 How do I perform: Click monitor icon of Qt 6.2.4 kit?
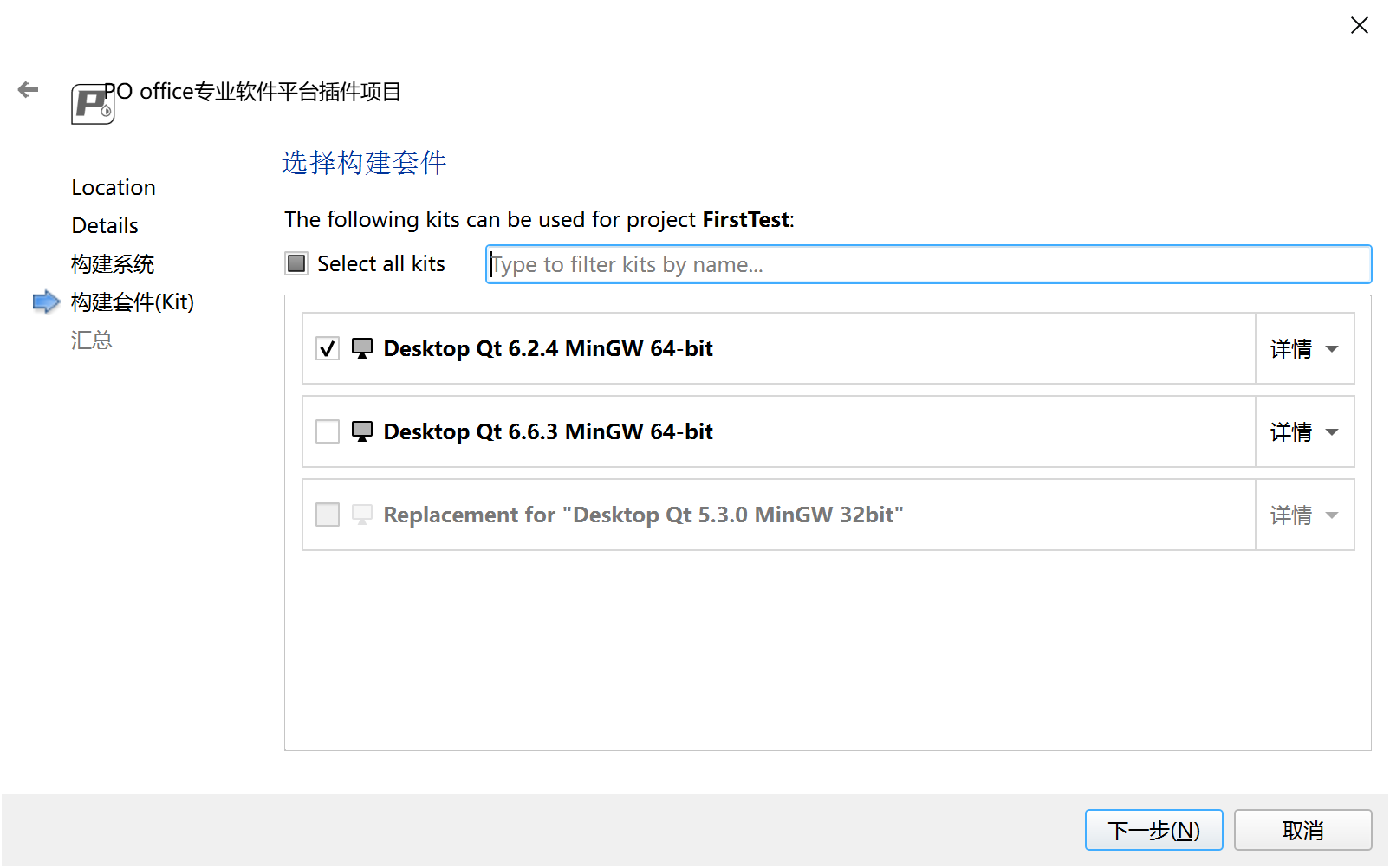(x=362, y=348)
